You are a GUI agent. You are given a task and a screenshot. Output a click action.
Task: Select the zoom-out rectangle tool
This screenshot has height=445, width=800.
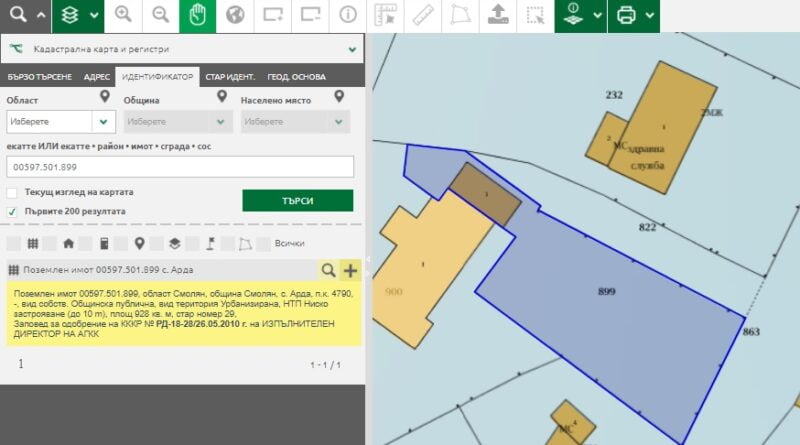coord(310,15)
